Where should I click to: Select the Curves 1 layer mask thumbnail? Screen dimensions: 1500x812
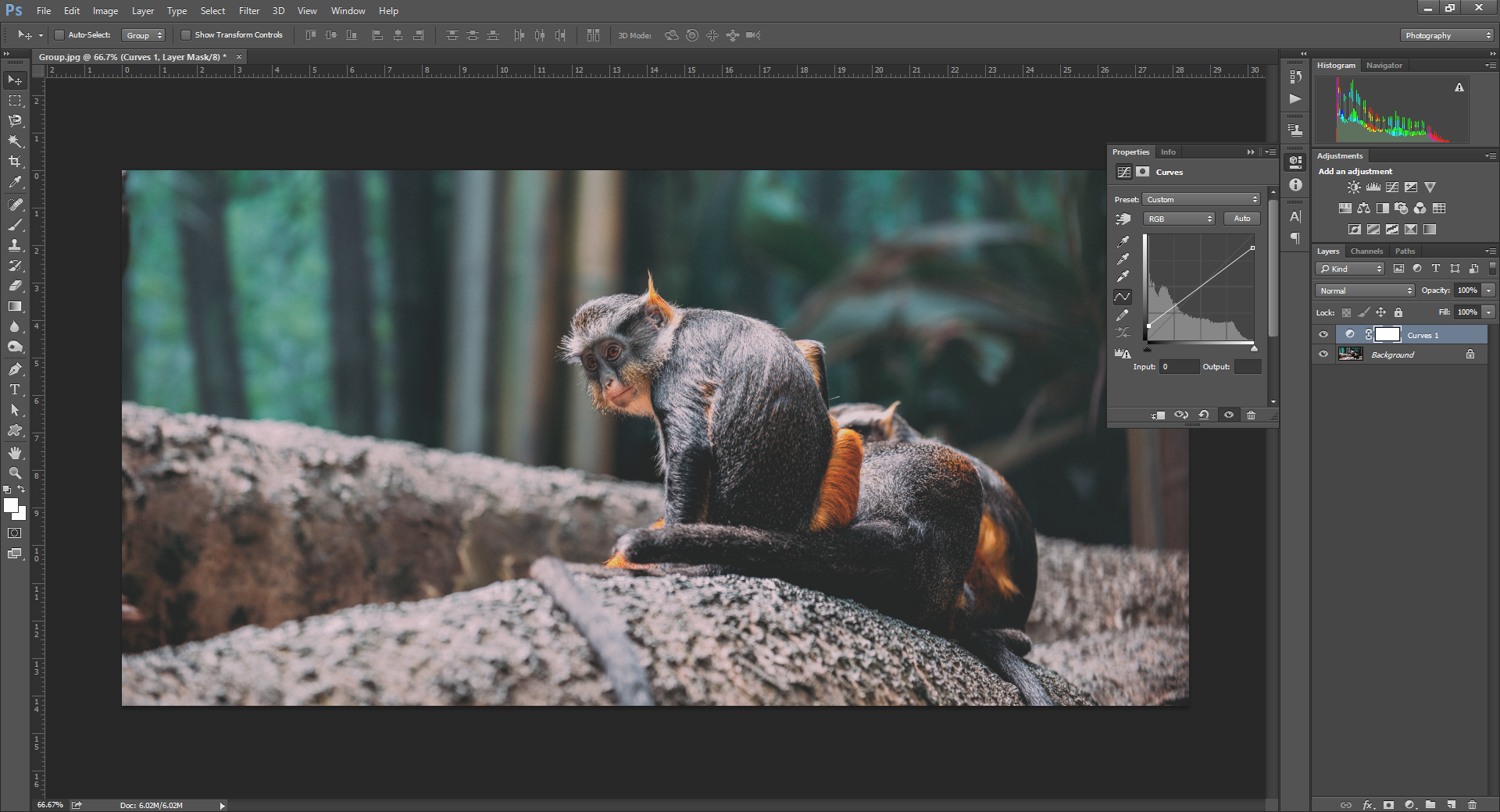coord(1387,334)
